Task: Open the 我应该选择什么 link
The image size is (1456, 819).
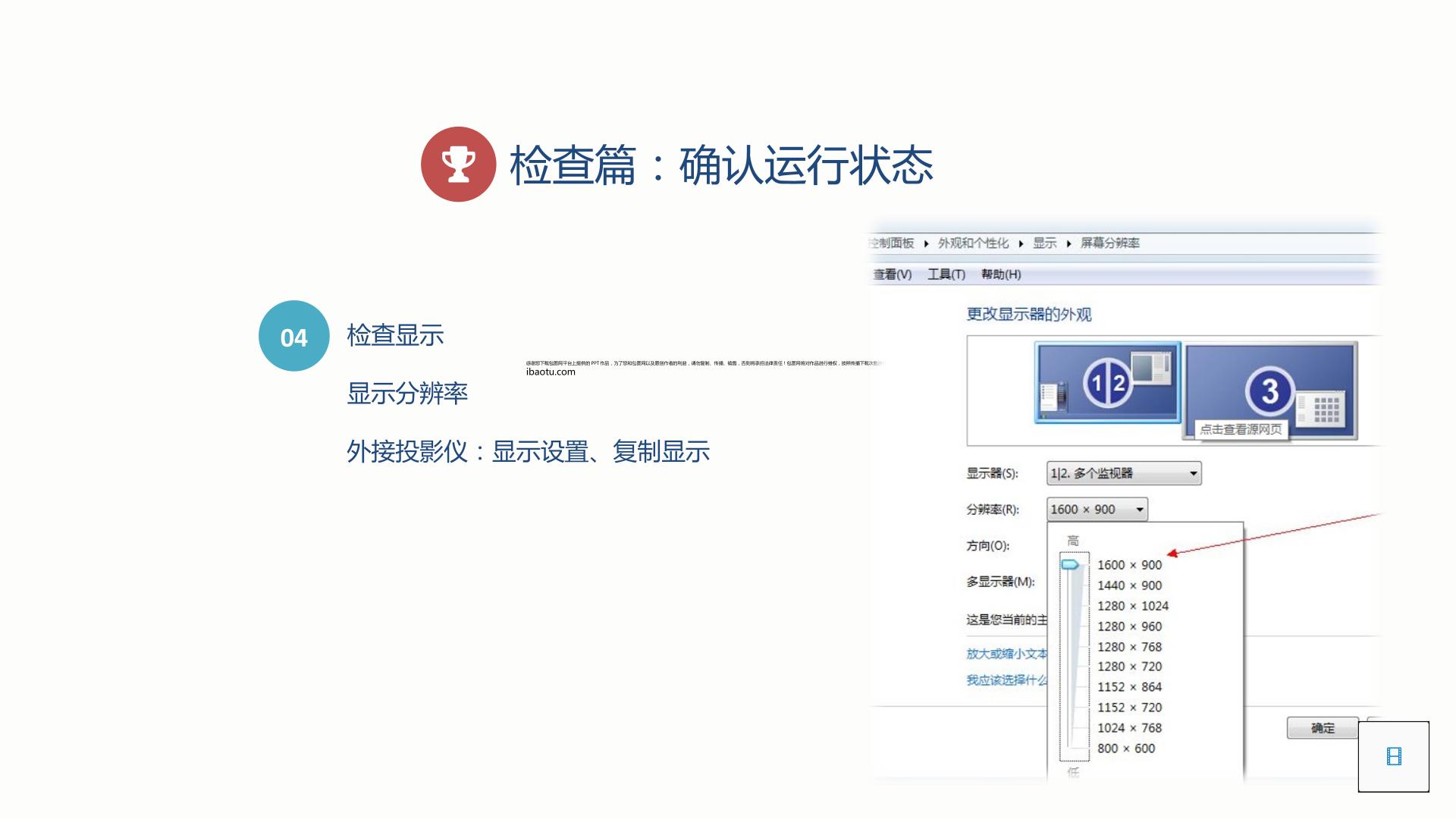Action: click(1006, 680)
